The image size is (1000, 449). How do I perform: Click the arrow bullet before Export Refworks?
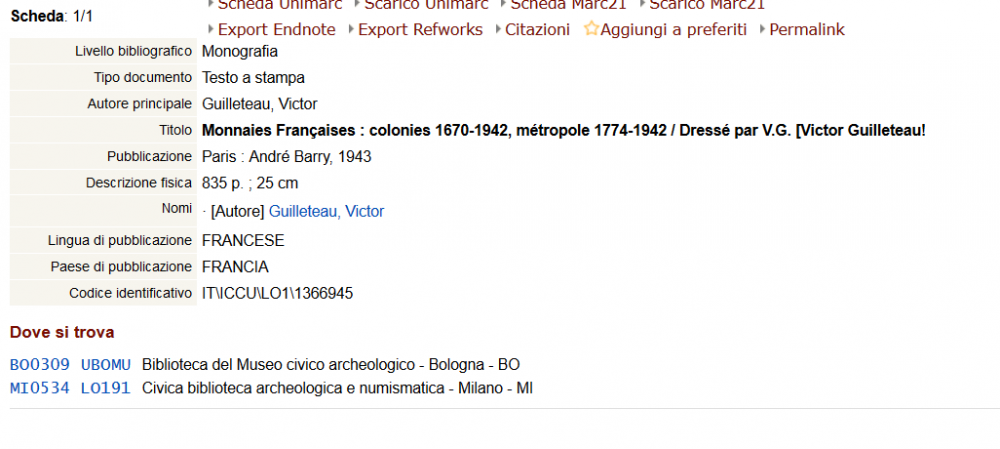[x=350, y=29]
